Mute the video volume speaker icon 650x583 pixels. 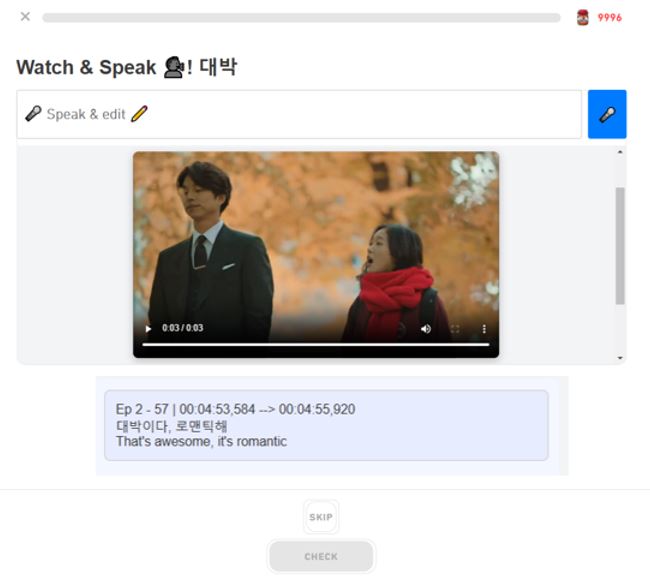point(426,328)
